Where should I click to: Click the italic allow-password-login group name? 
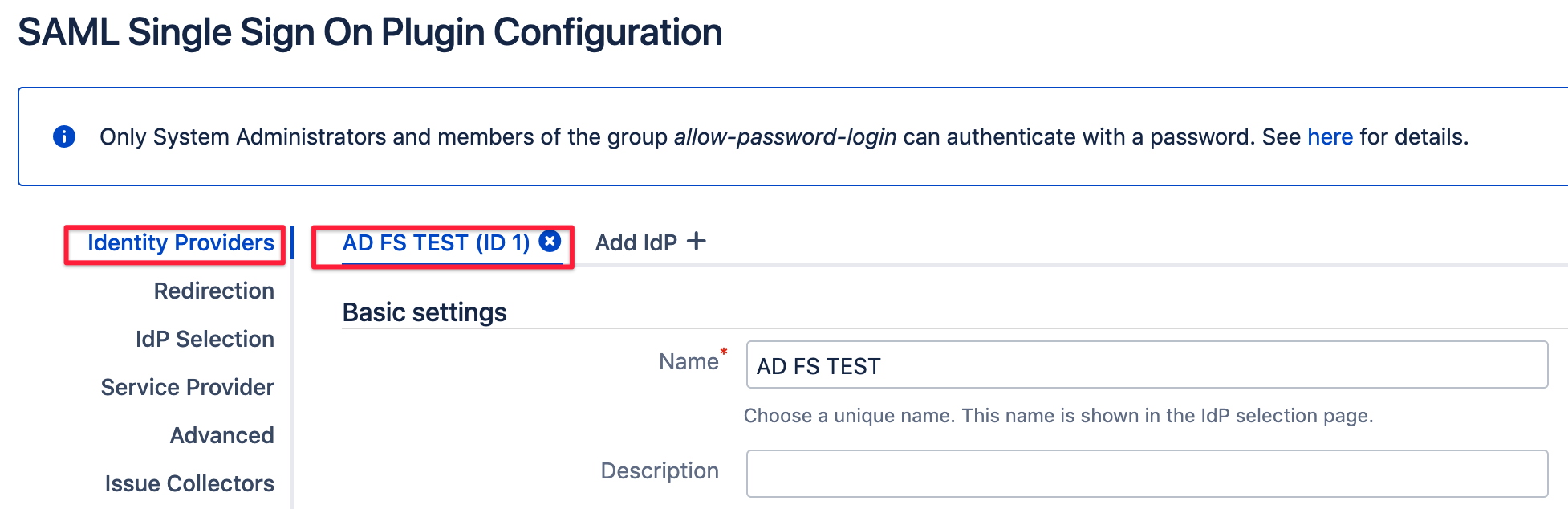785,136
